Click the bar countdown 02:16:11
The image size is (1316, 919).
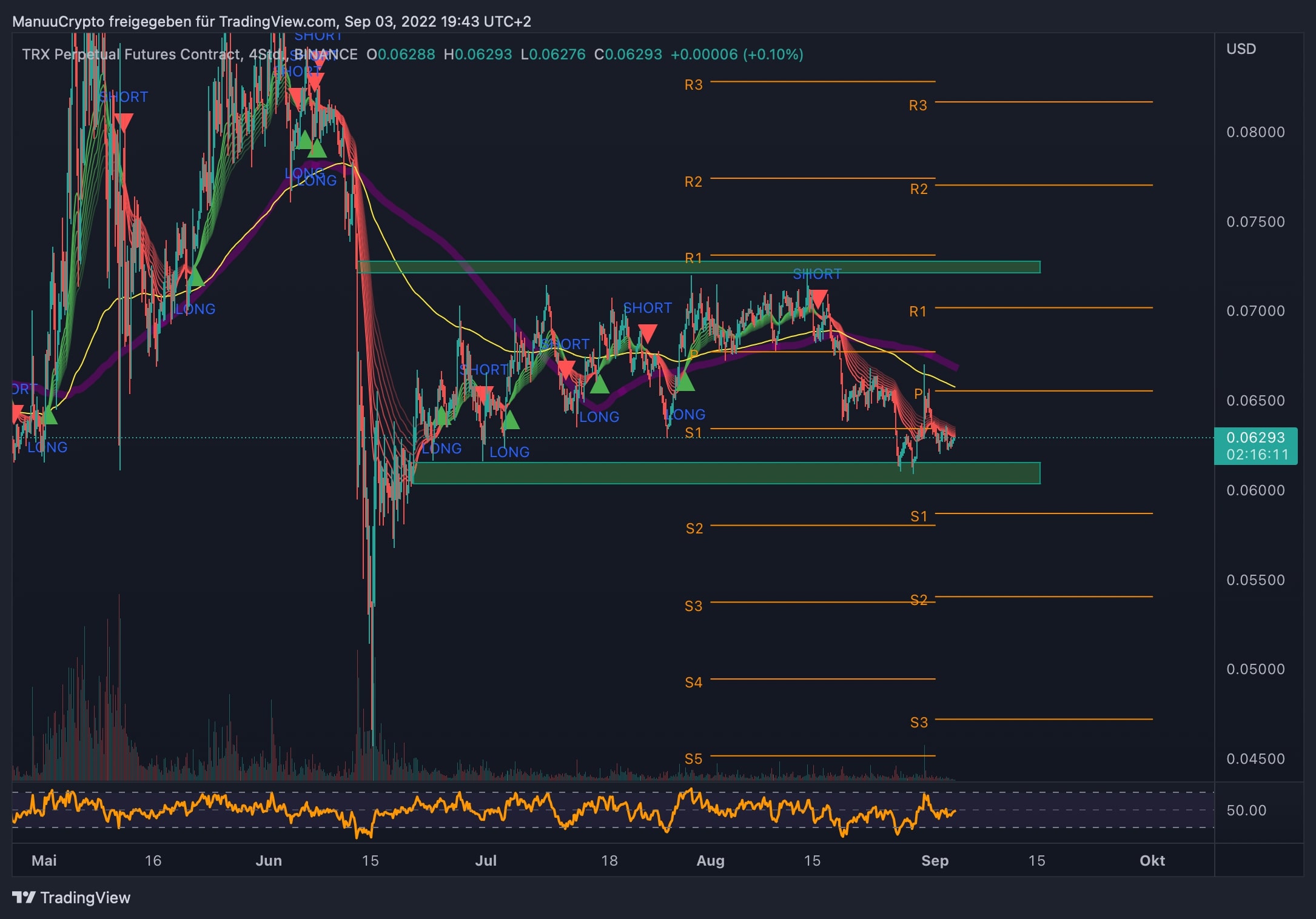click(x=1257, y=454)
